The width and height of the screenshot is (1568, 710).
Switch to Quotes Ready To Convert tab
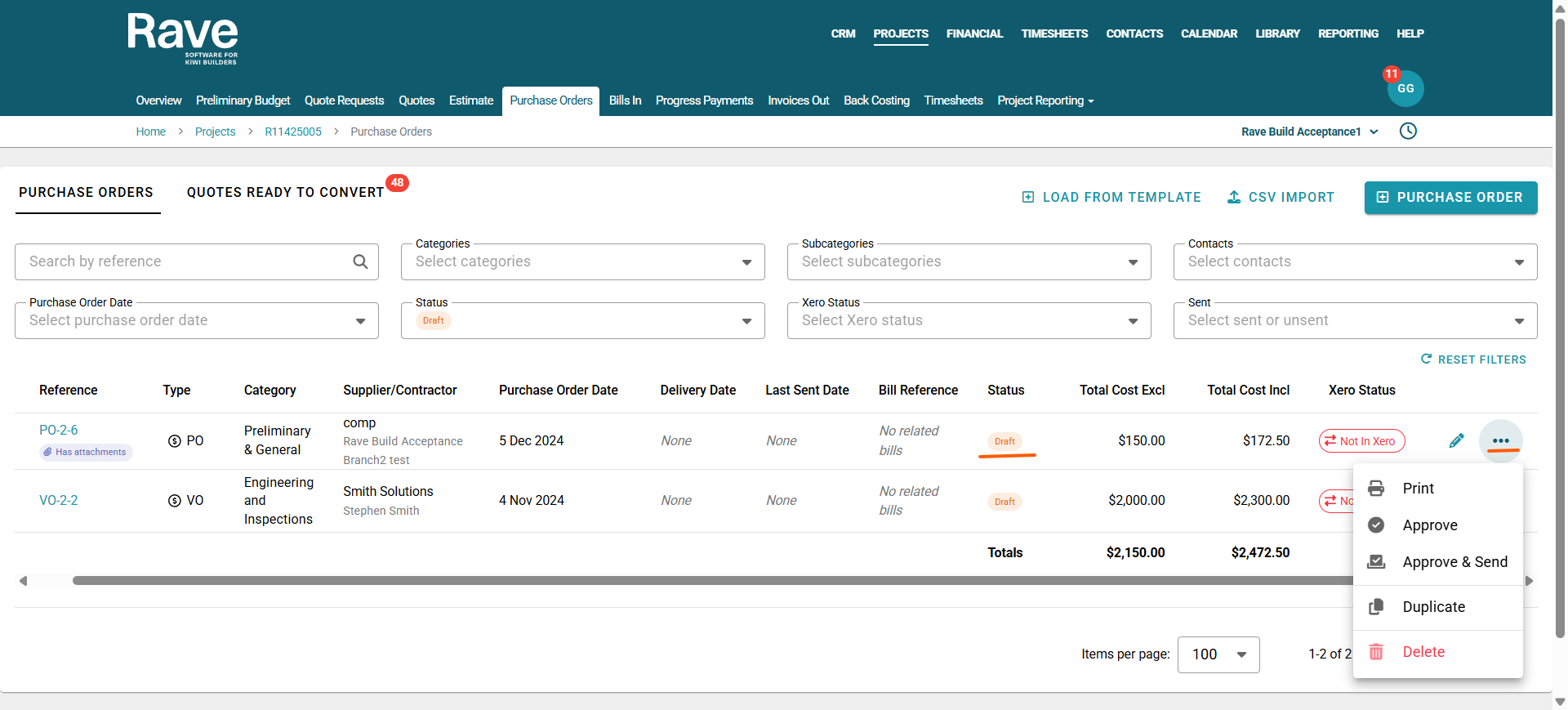[285, 193]
